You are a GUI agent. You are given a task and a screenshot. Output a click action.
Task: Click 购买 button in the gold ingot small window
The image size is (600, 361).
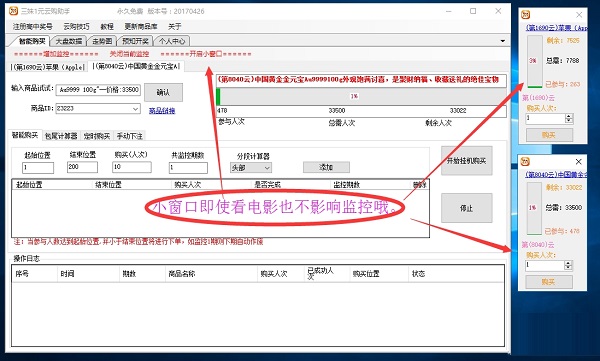[x=549, y=282]
